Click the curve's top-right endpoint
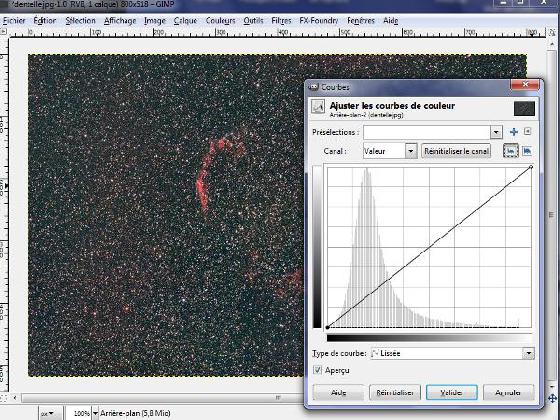 coord(531,167)
